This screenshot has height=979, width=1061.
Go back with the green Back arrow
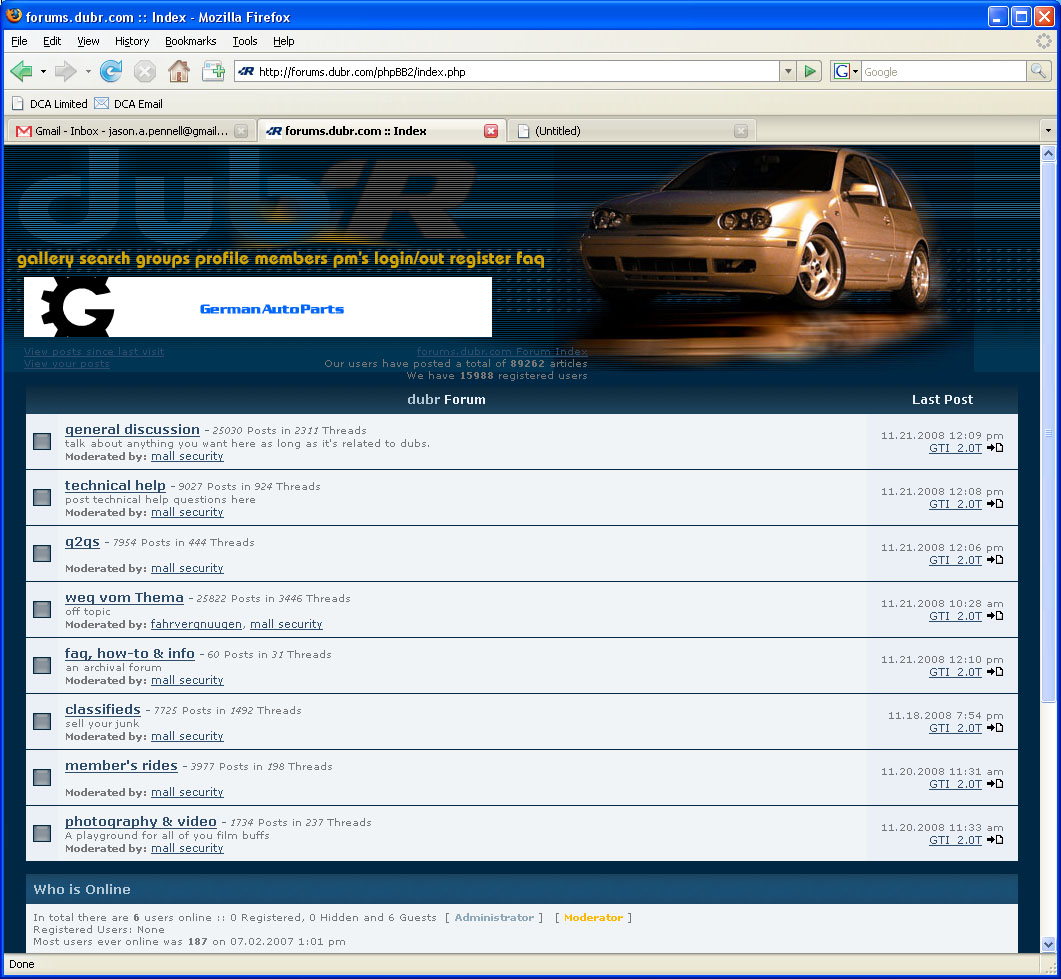(x=22, y=71)
